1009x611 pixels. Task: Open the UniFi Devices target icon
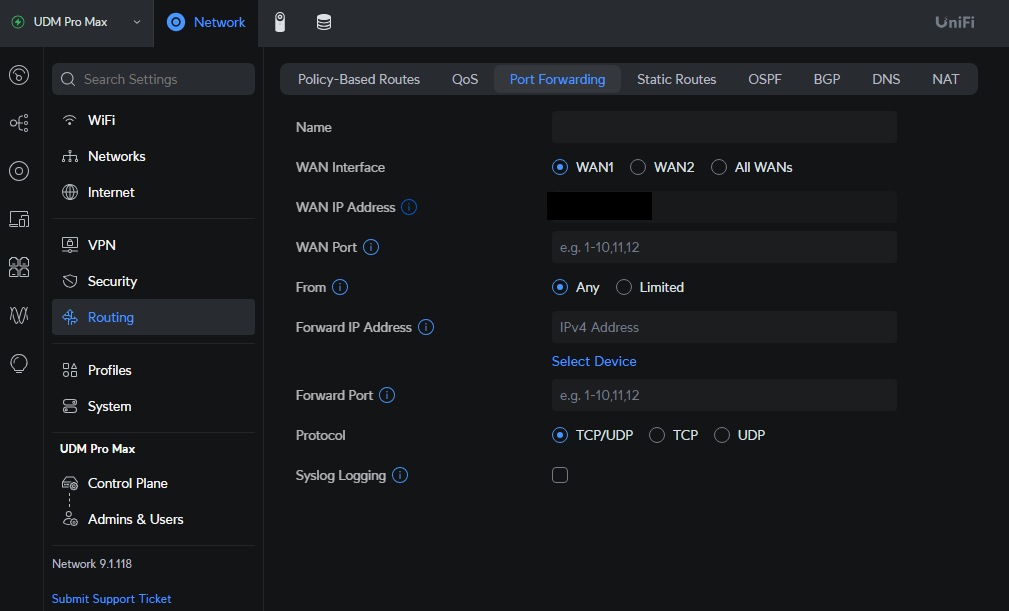pyautogui.click(x=19, y=171)
